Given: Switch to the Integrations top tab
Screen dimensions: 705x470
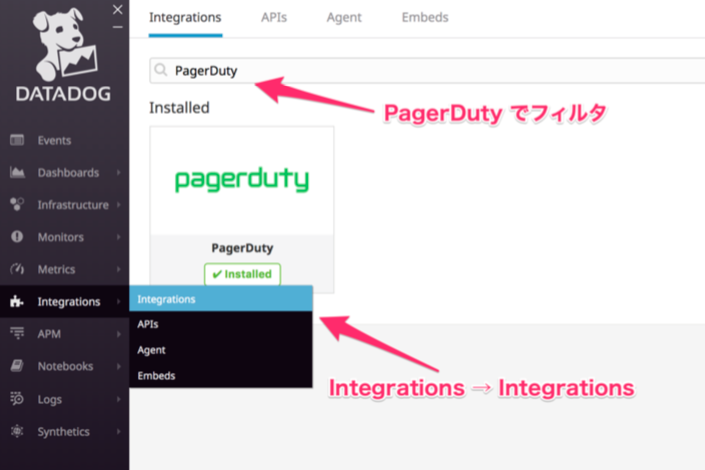Looking at the screenshot, I should click(x=185, y=18).
